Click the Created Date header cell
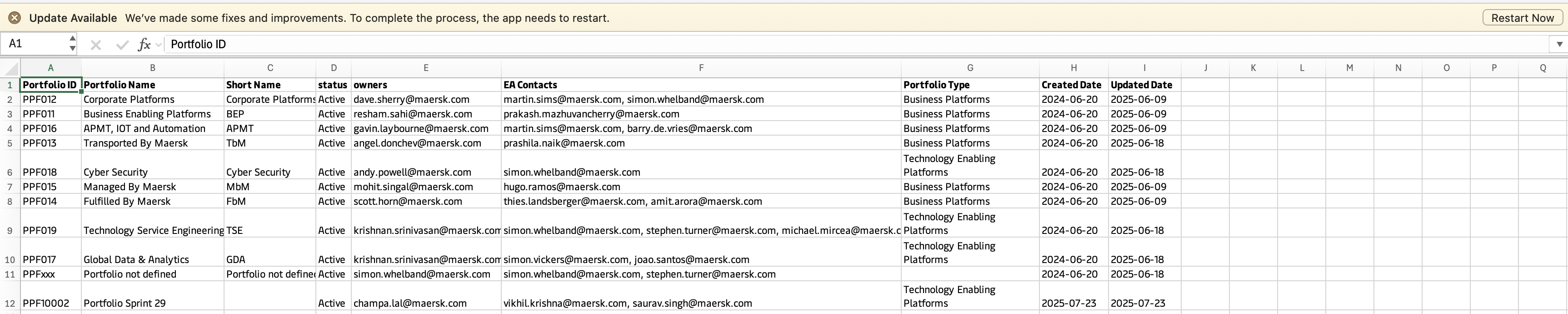The height and width of the screenshot is (314, 1568). pos(1073,85)
